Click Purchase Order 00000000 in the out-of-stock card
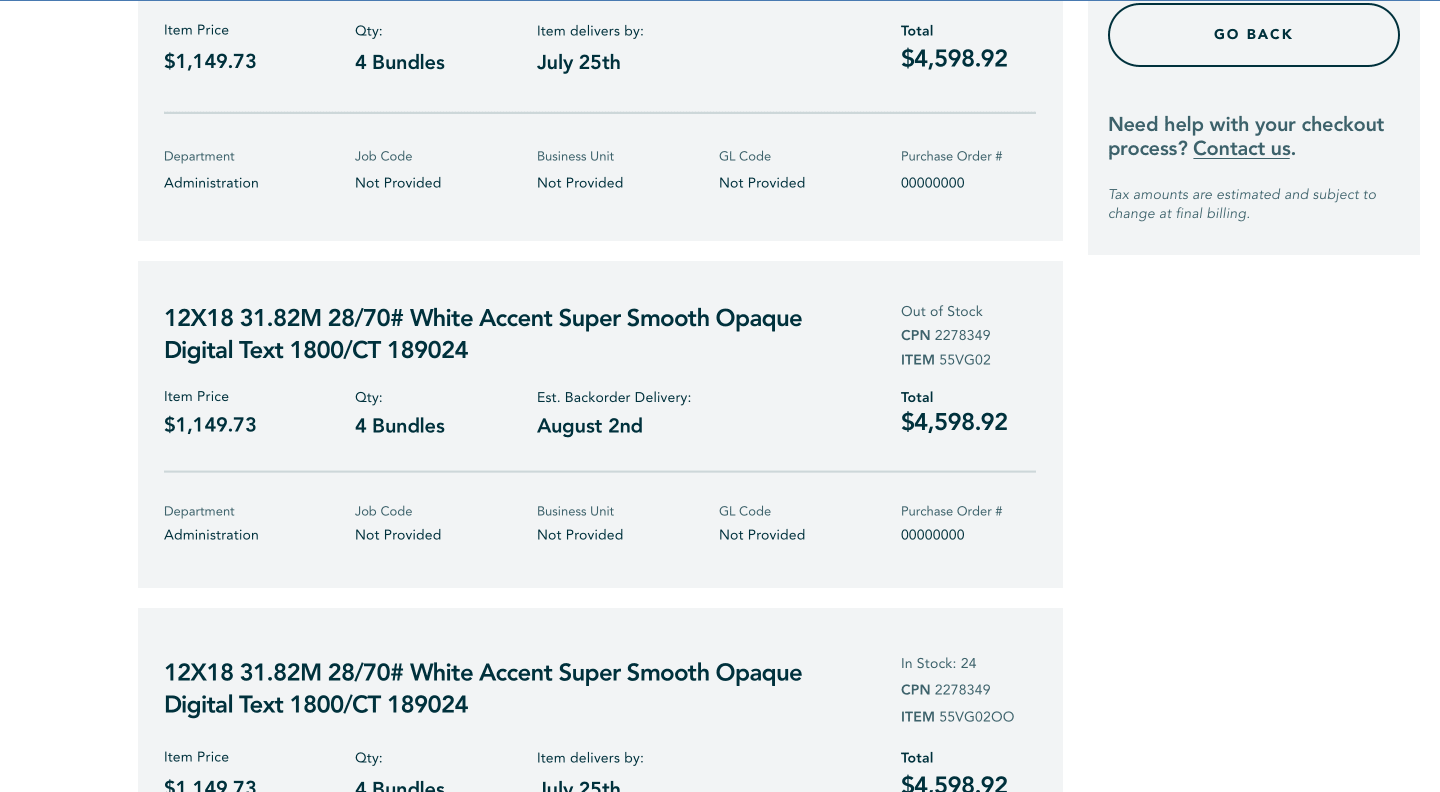Screen dimensions: 1440x792 click(933, 535)
